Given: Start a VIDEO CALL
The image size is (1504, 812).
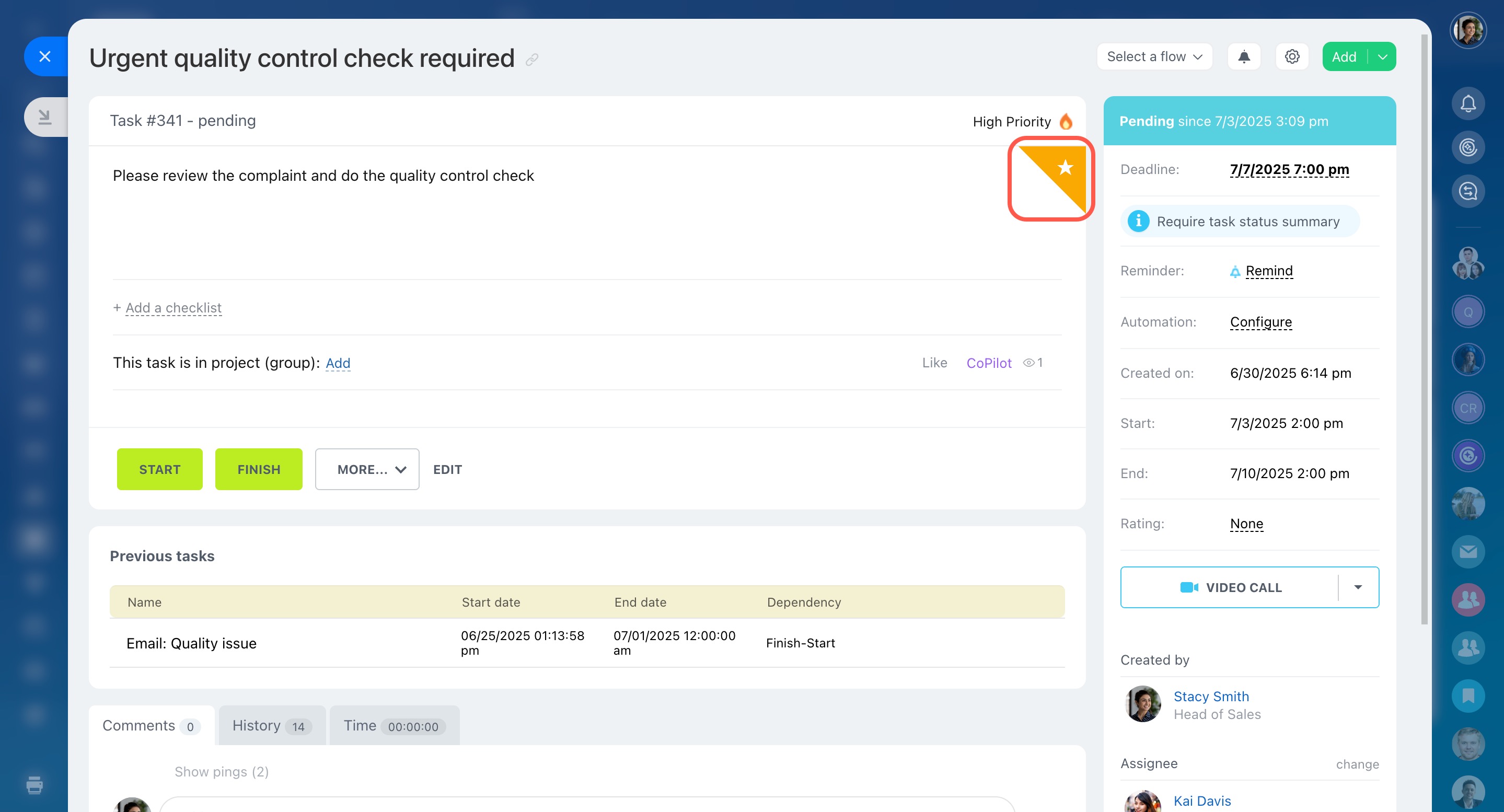Looking at the screenshot, I should [x=1230, y=587].
